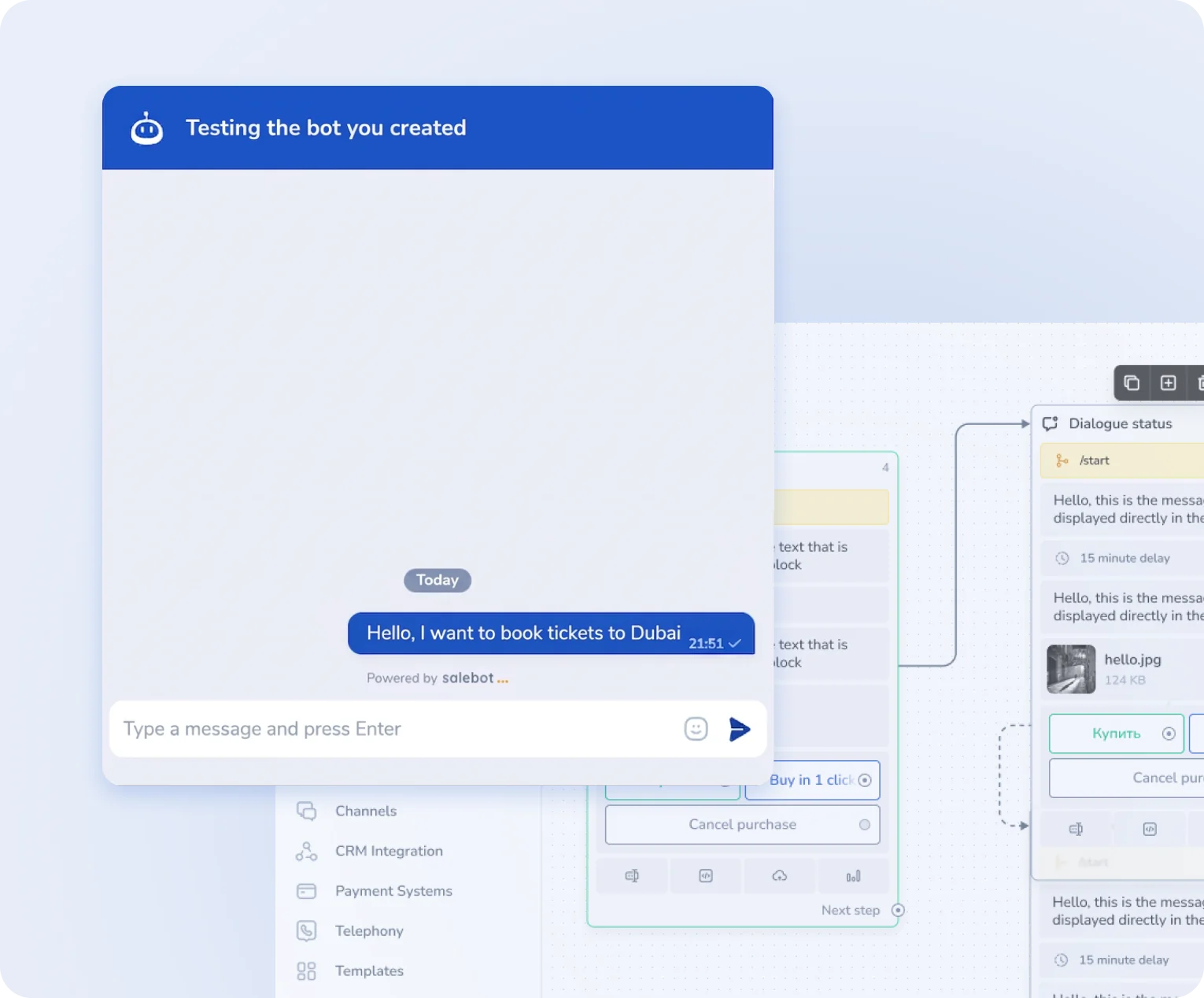Click the robot icon in chat header
Image resolution: width=1204 pixels, height=998 pixels.
point(146,128)
